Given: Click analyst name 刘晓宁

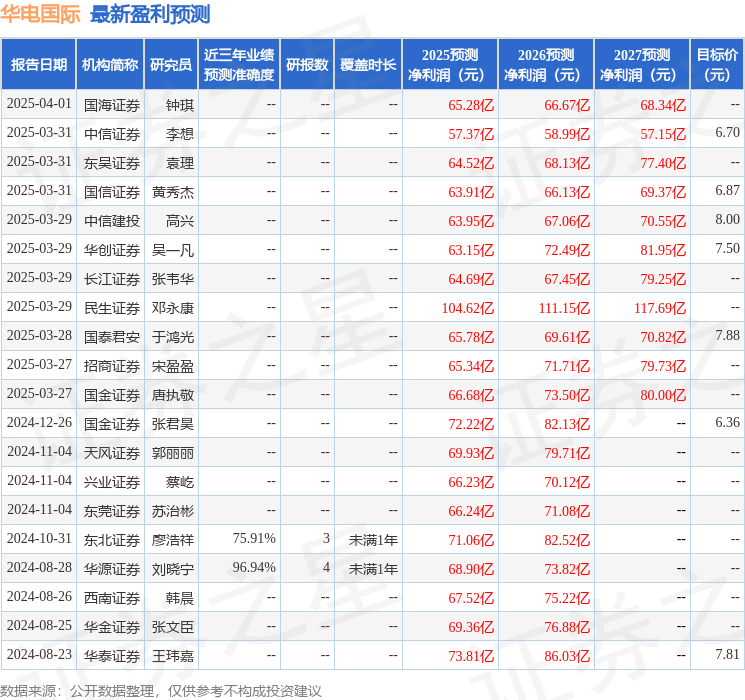Looking at the screenshot, I should (x=173, y=569).
